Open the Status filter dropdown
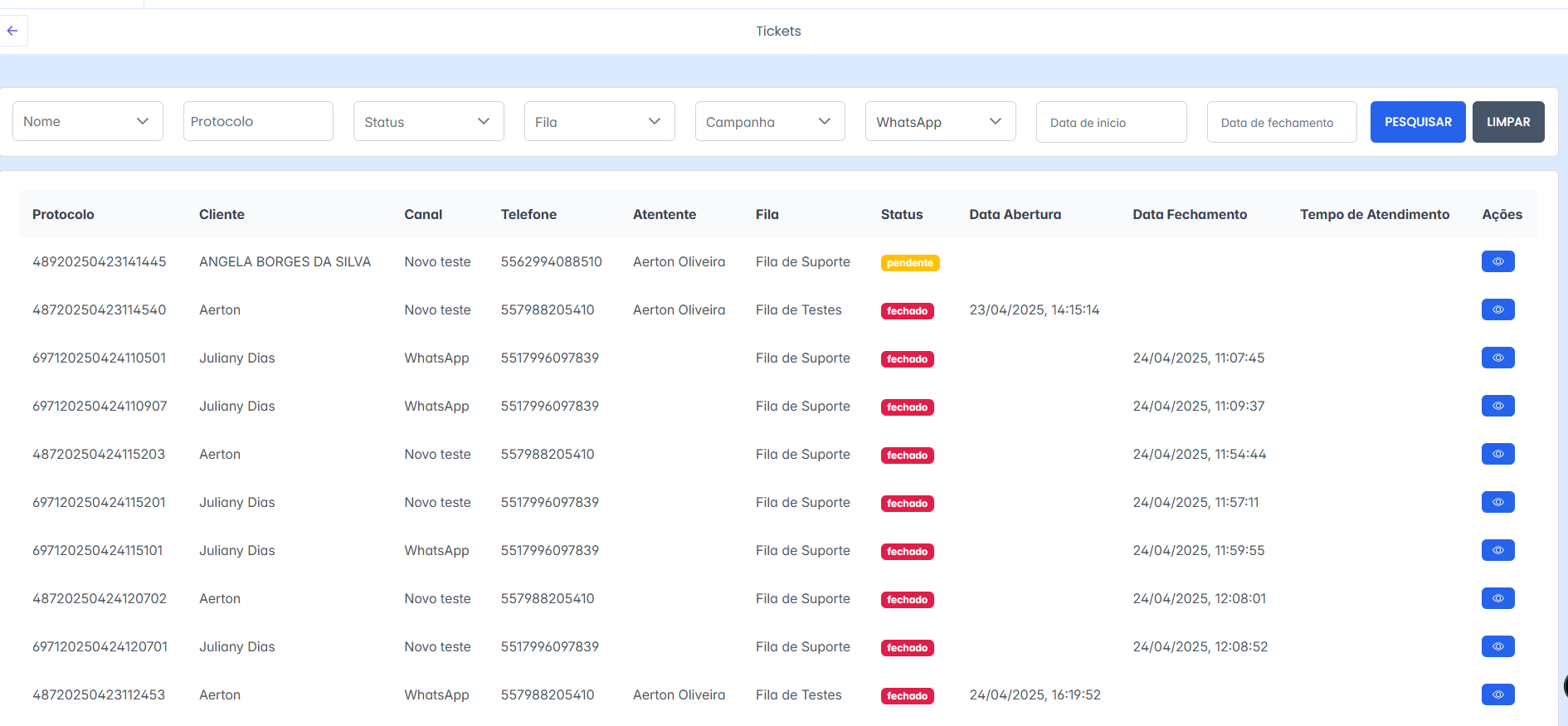Image resolution: width=1568 pixels, height=726 pixels. [x=428, y=121]
